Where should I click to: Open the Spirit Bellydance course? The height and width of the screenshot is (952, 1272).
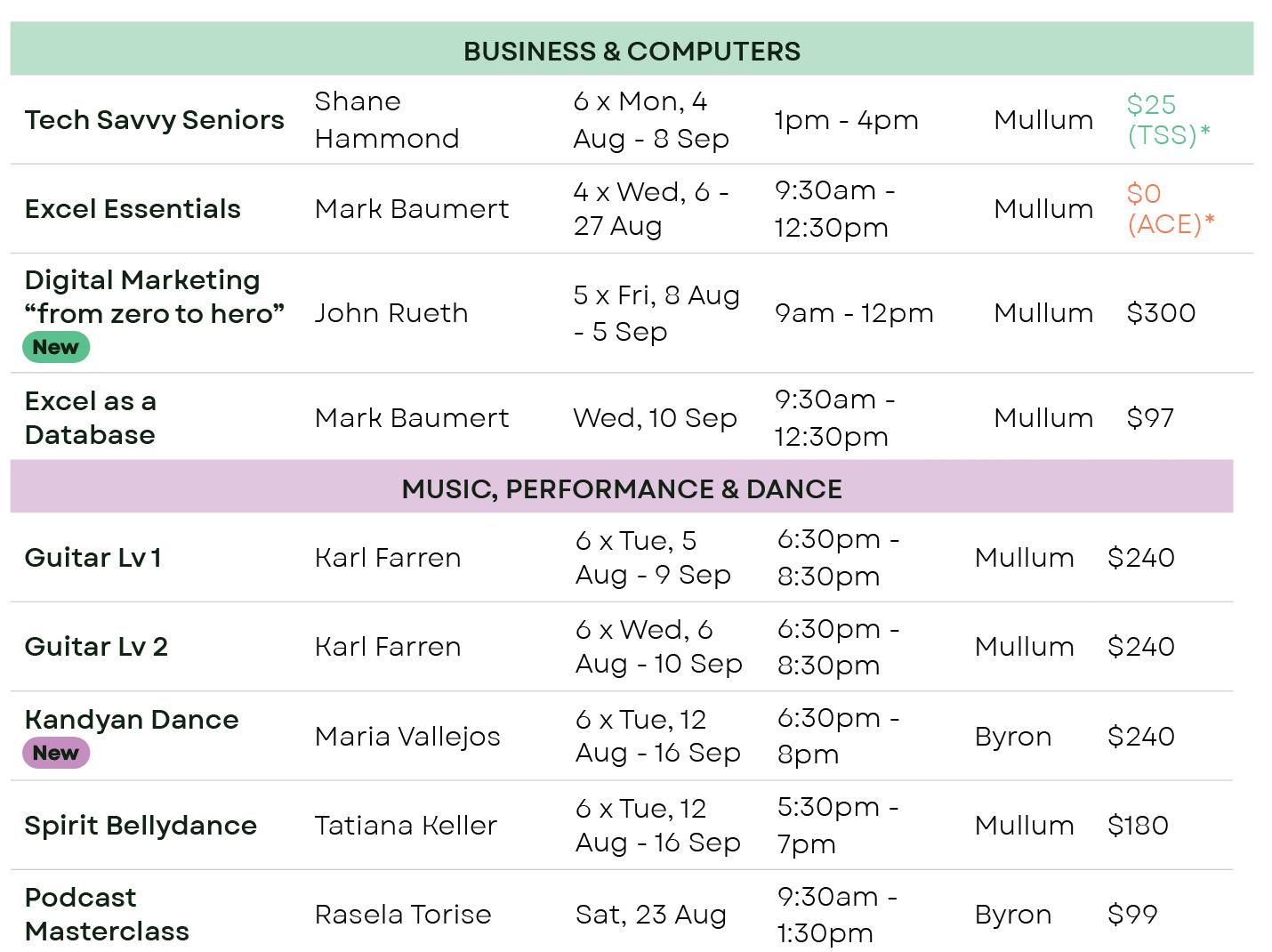click(x=141, y=826)
